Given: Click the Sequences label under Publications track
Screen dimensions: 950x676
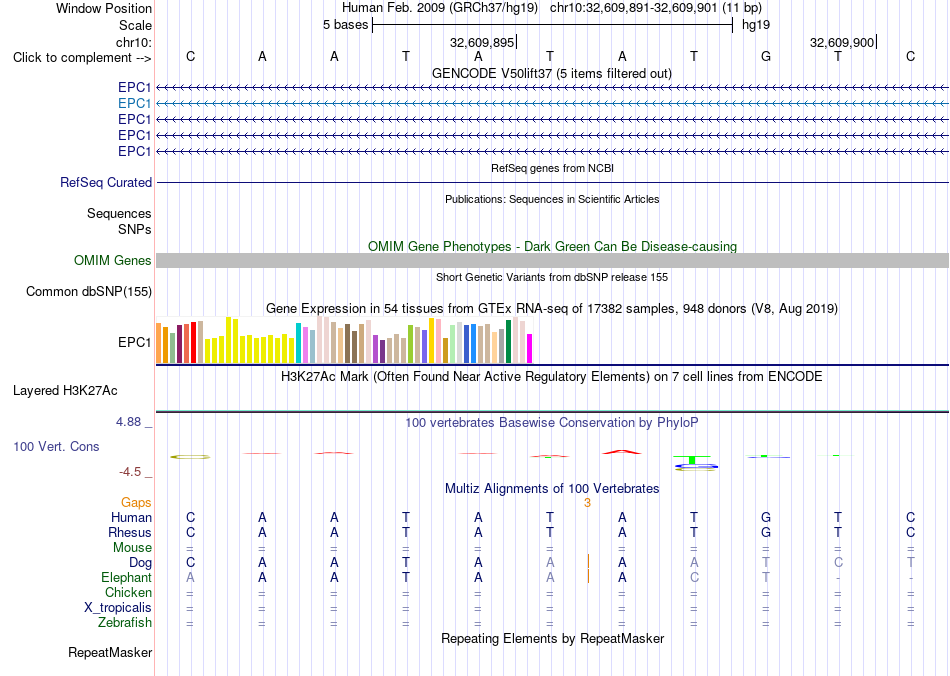Looking at the screenshot, I should pos(119,213).
